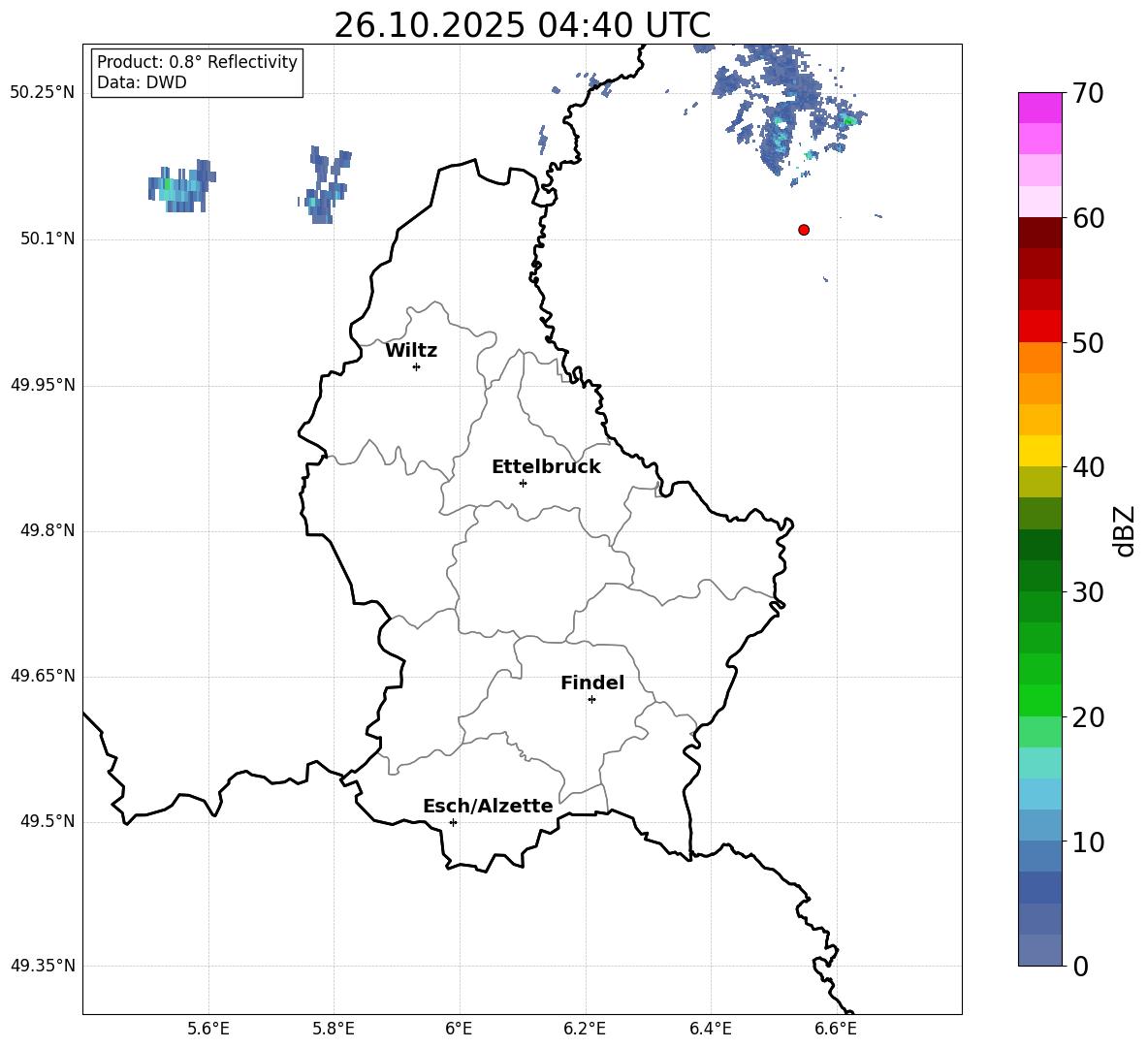Select the Findel city label
1148x1048 pixels.
point(592,683)
